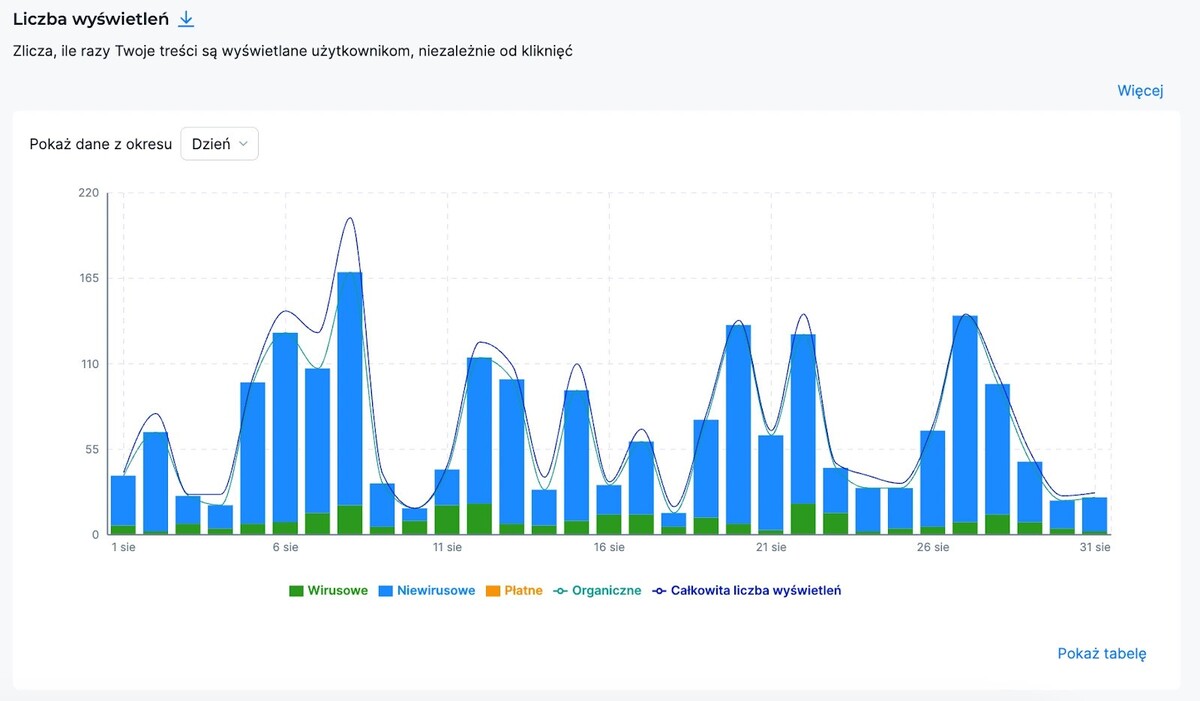Click the Pokaż tabelę link
The width and height of the screenshot is (1200, 701).
1102,654
